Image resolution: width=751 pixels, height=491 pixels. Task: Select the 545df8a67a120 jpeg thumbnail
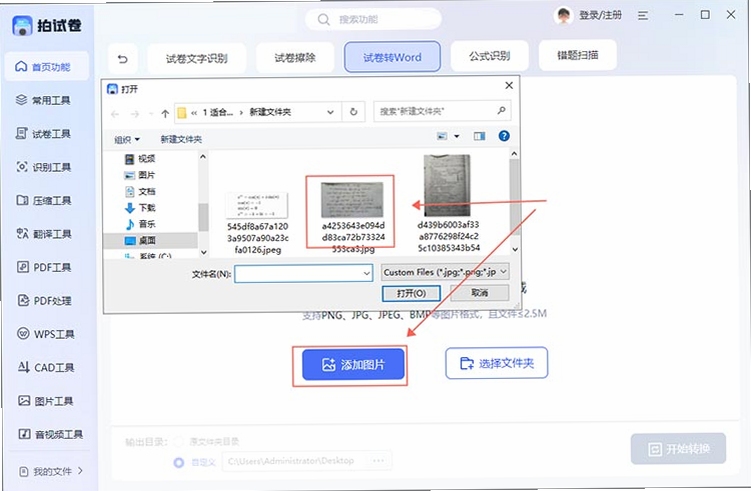(257, 205)
